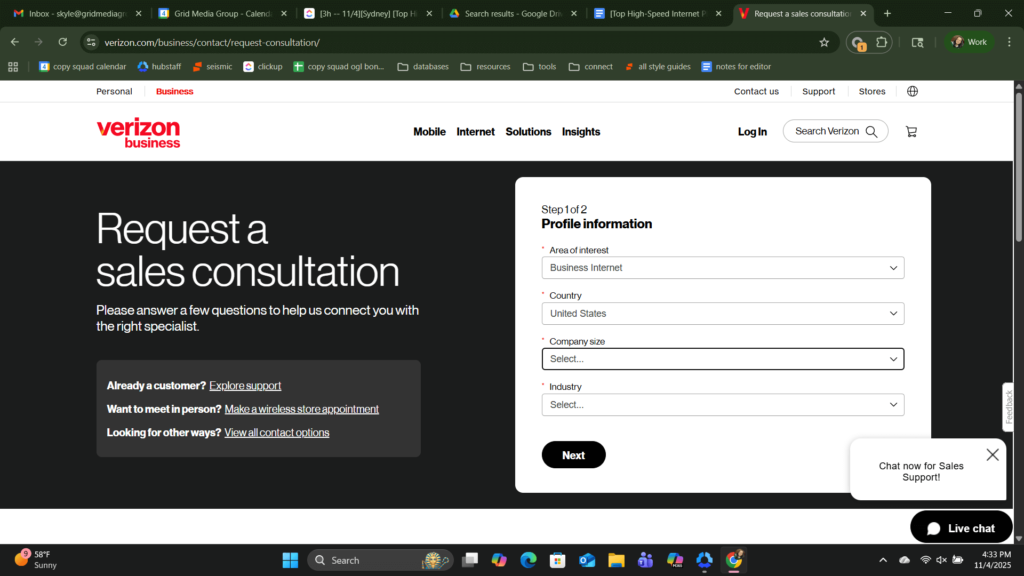Reload the page using refresh icon
This screenshot has height=576, width=1024.
(x=62, y=42)
